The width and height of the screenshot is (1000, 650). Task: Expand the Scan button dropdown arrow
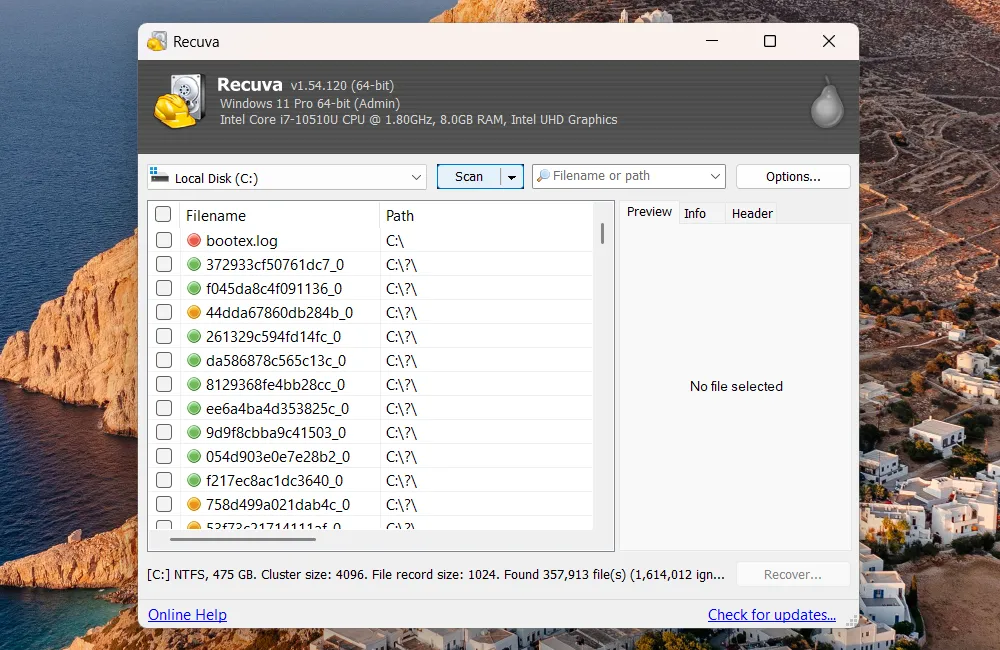(x=512, y=177)
